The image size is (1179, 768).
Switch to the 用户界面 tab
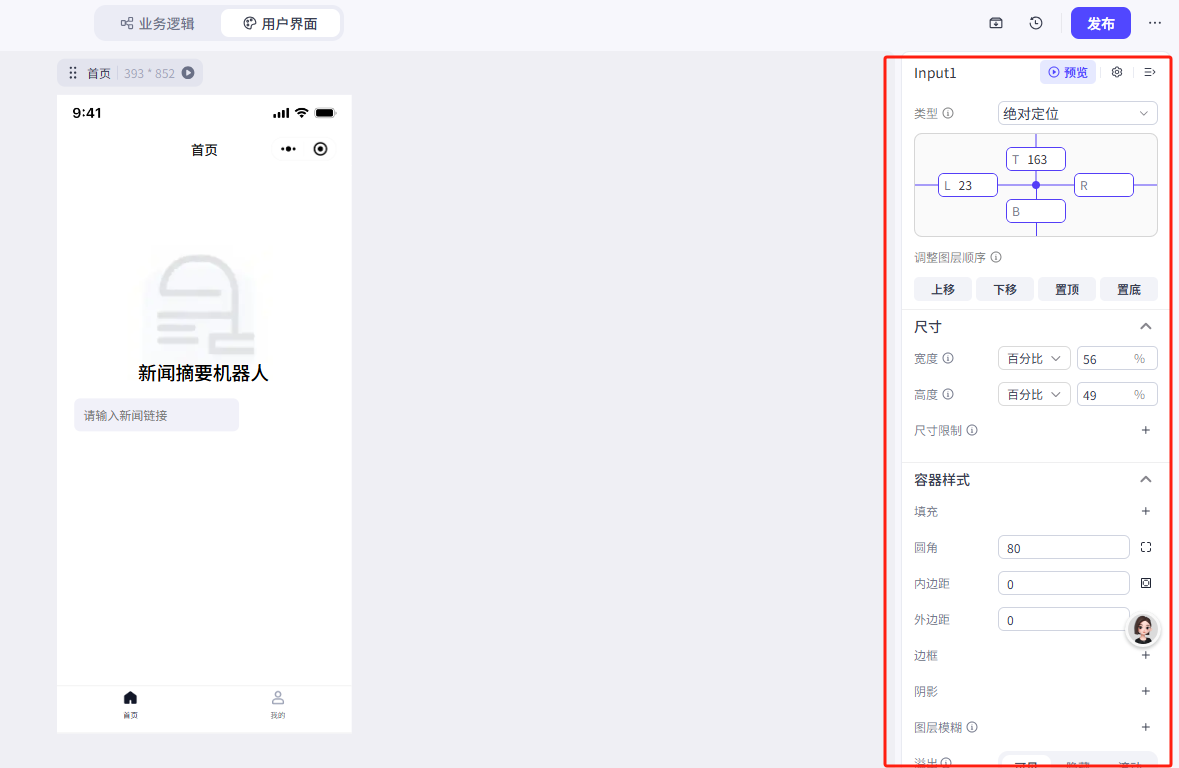coord(280,23)
